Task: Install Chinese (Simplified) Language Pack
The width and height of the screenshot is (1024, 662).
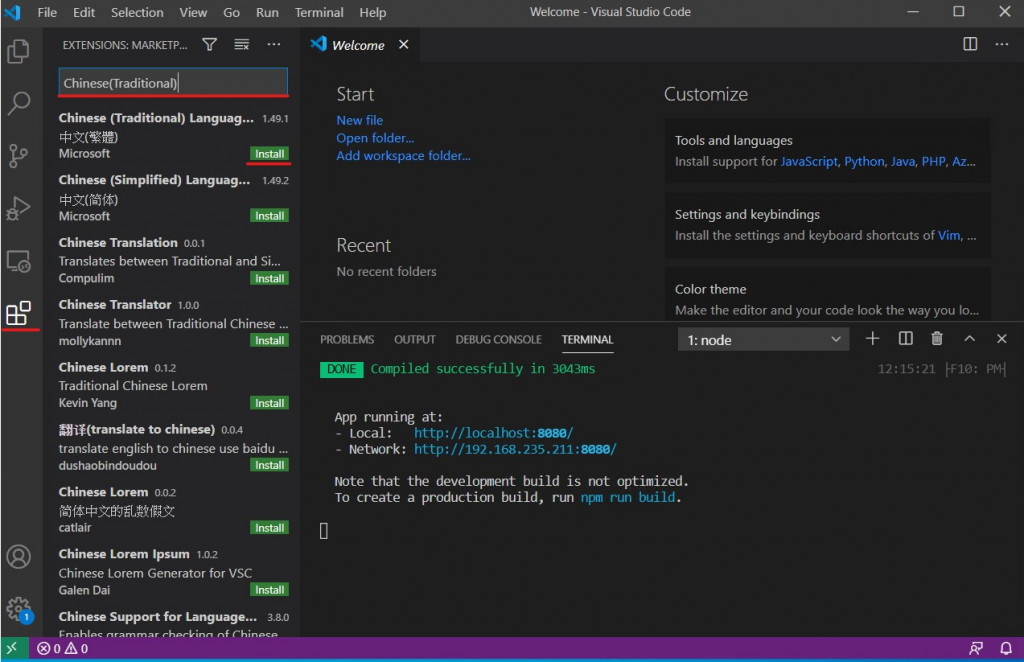Action: [269, 215]
